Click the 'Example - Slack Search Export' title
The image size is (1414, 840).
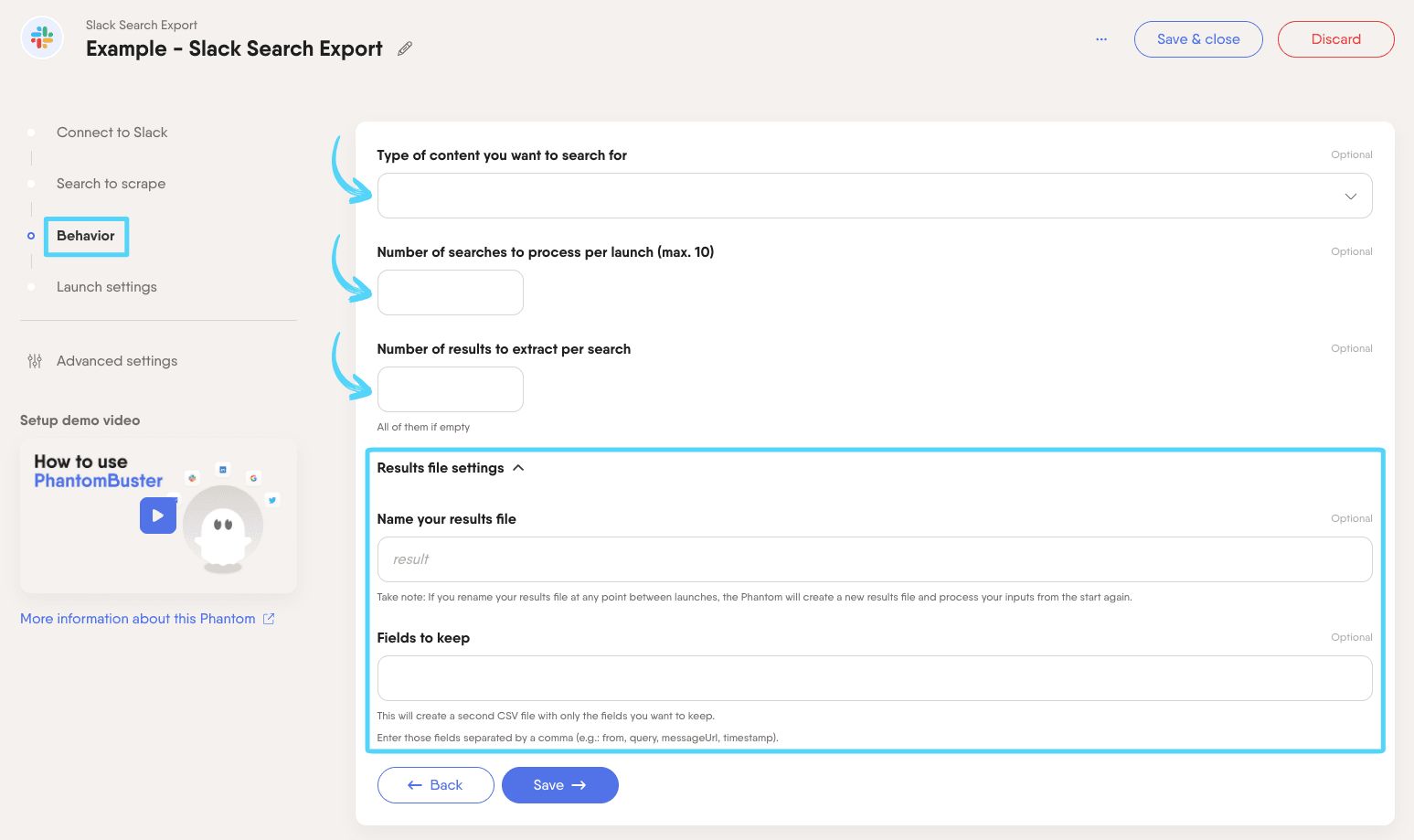(234, 48)
